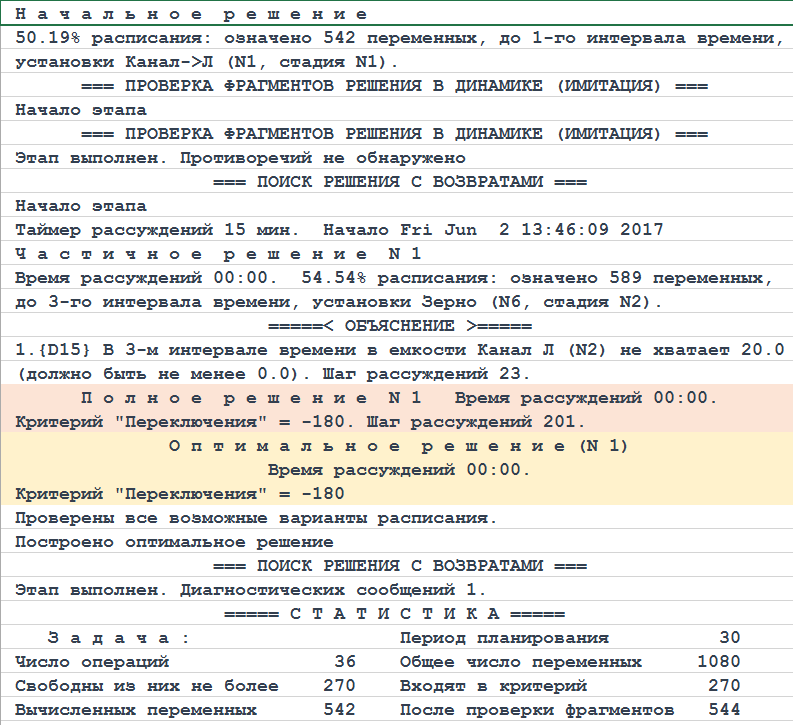Image resolution: width=793 pixels, height=725 pixels.
Task: Click the pink "Полное решение N 1" row
Action: (398, 397)
